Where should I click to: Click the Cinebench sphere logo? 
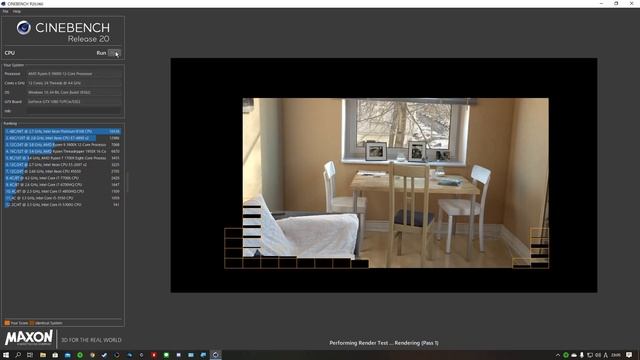point(24,28)
